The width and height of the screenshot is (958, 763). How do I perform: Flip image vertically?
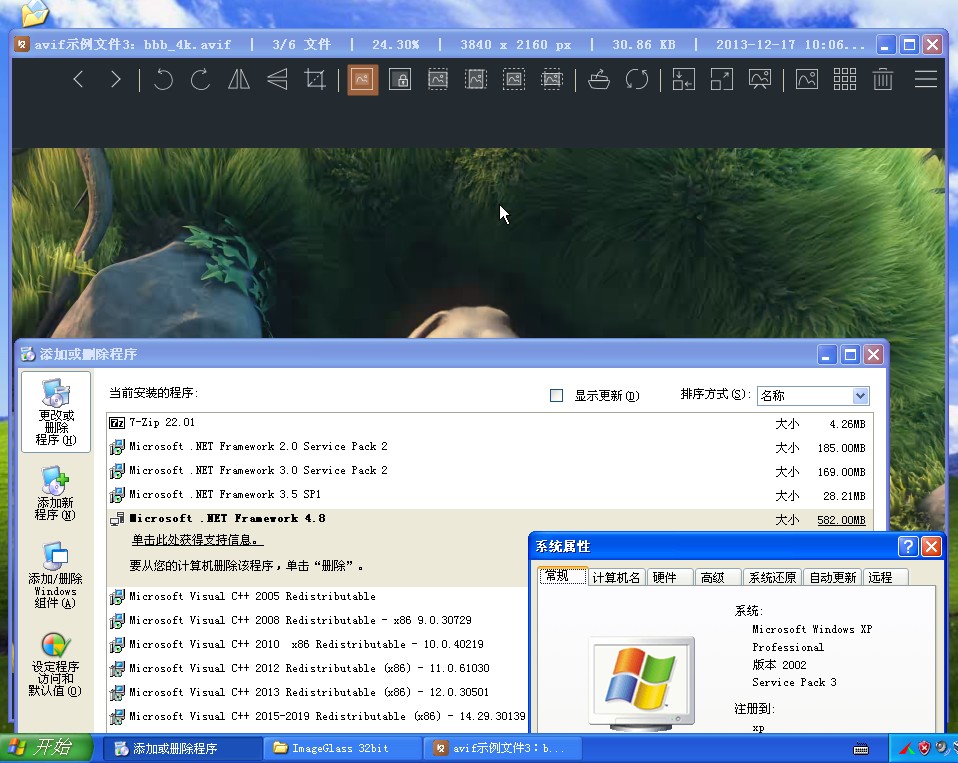(x=277, y=79)
